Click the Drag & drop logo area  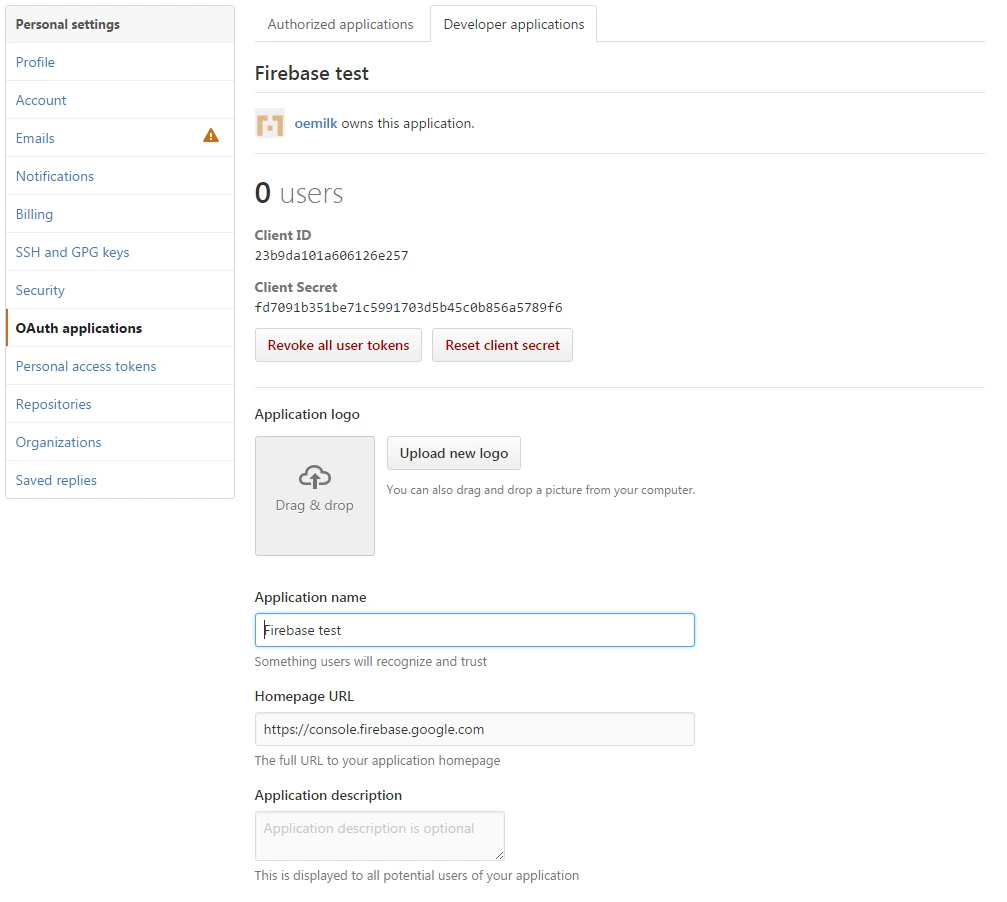tap(315, 496)
